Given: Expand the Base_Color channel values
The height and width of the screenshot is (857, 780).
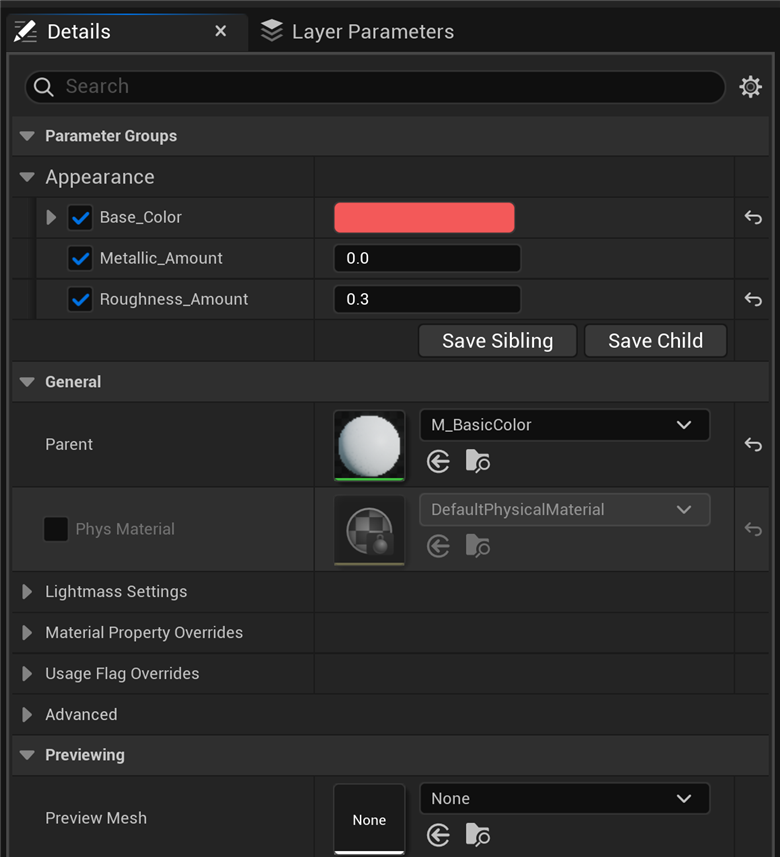Looking at the screenshot, I should (x=51, y=218).
